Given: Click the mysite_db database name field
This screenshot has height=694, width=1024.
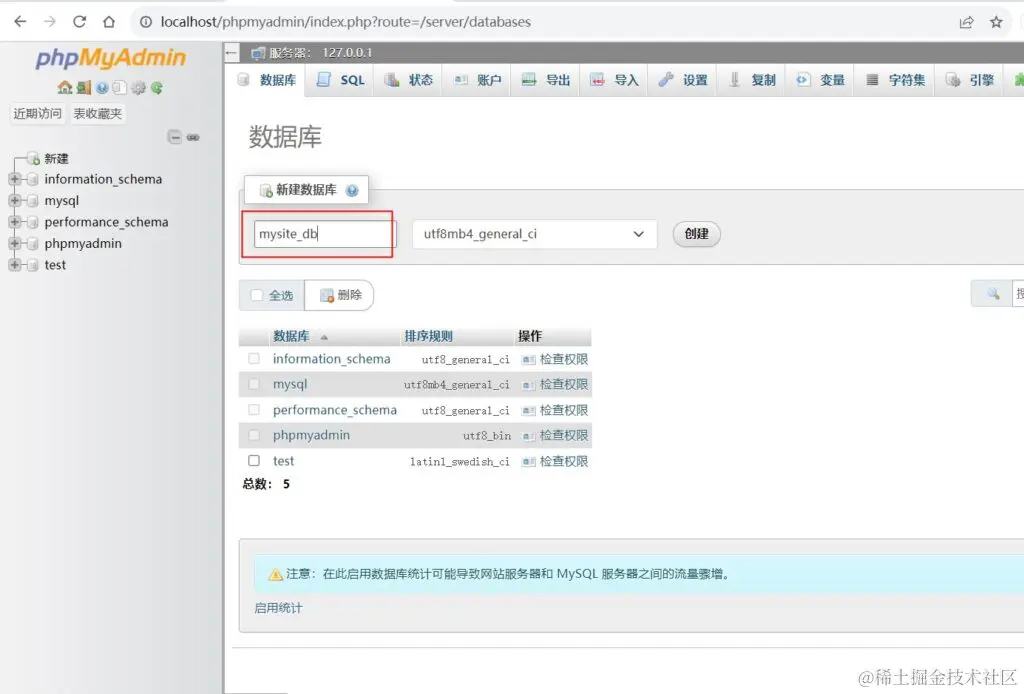Looking at the screenshot, I should click(324, 234).
